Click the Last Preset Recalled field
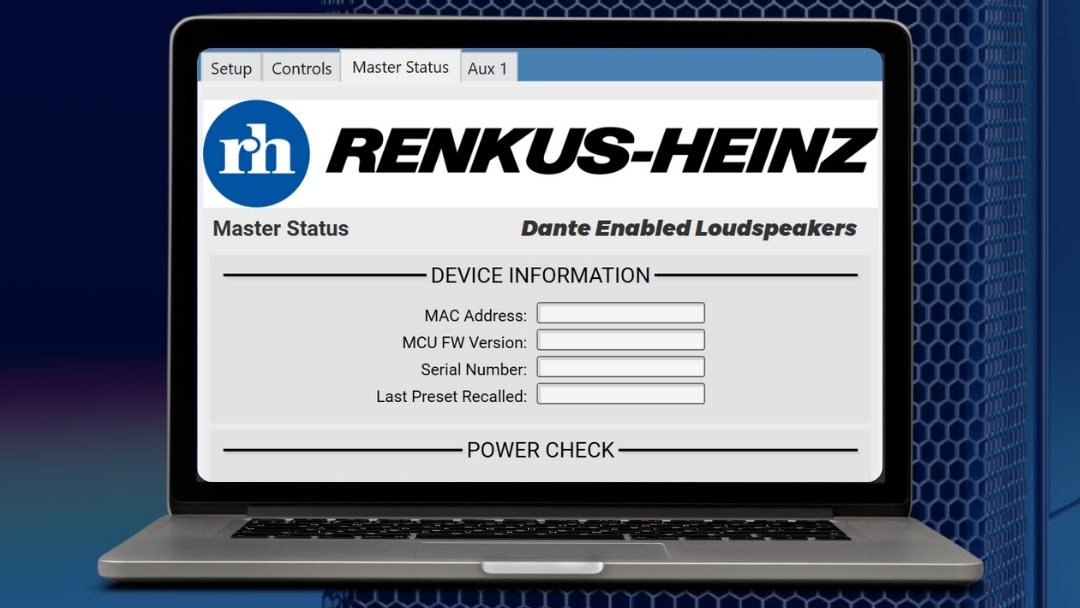Image resolution: width=1080 pixels, height=608 pixels. (x=621, y=393)
